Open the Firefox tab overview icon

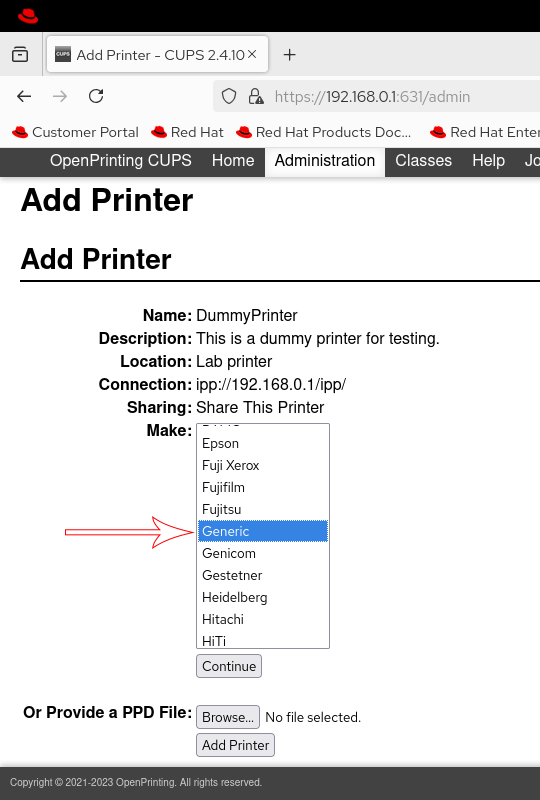tap(20, 54)
